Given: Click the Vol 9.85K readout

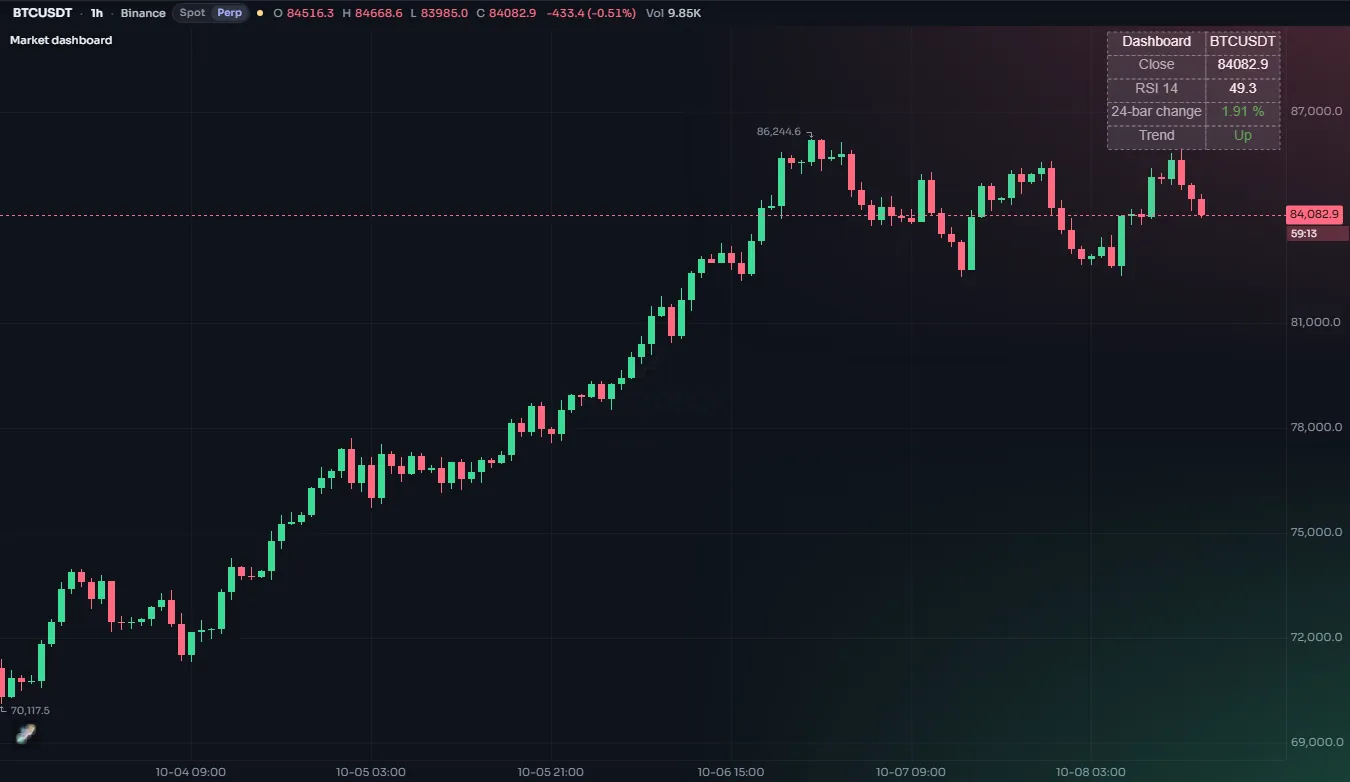Looking at the screenshot, I should (x=674, y=13).
